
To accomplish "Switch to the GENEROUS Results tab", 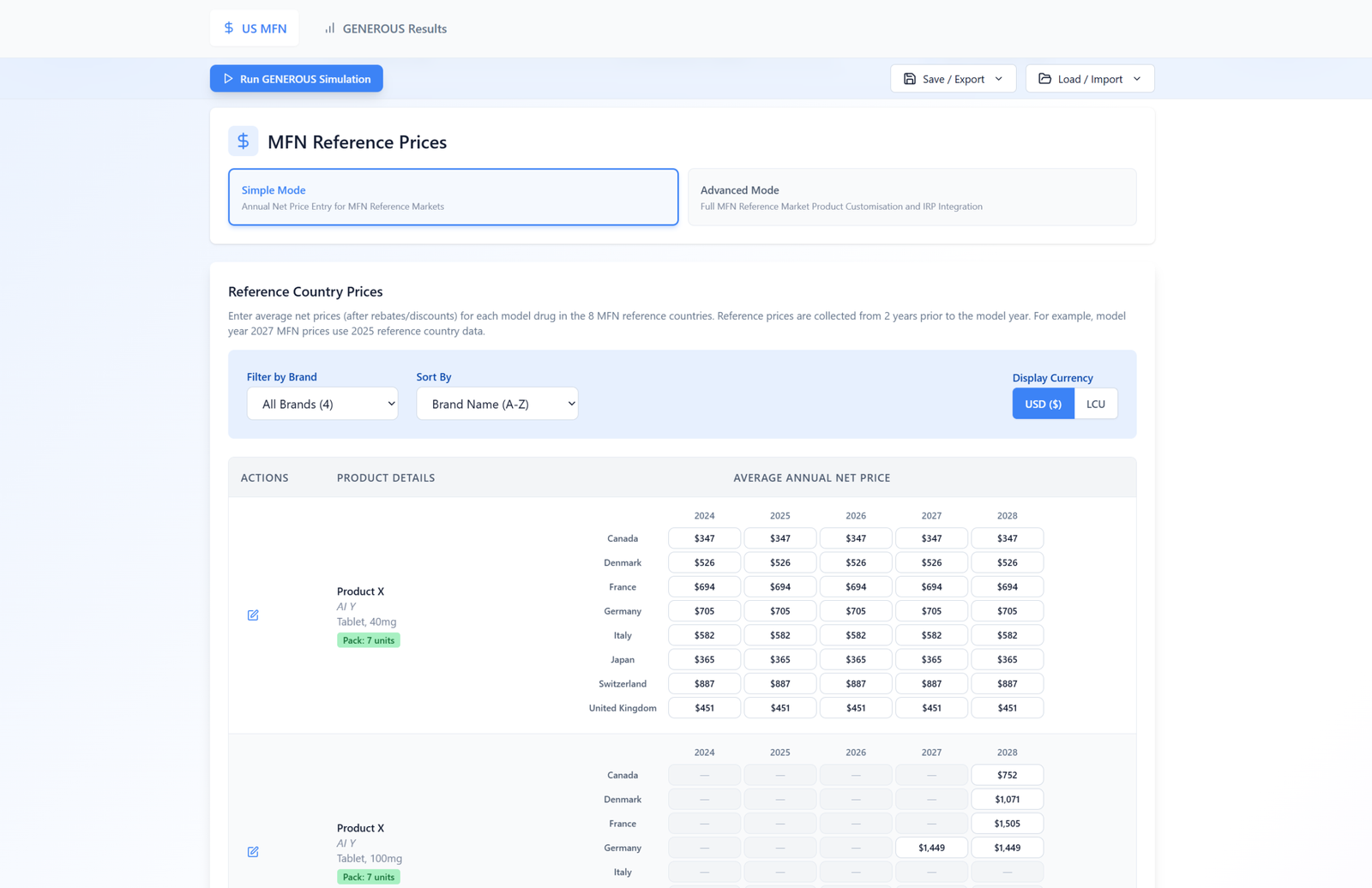I will 385,28.
